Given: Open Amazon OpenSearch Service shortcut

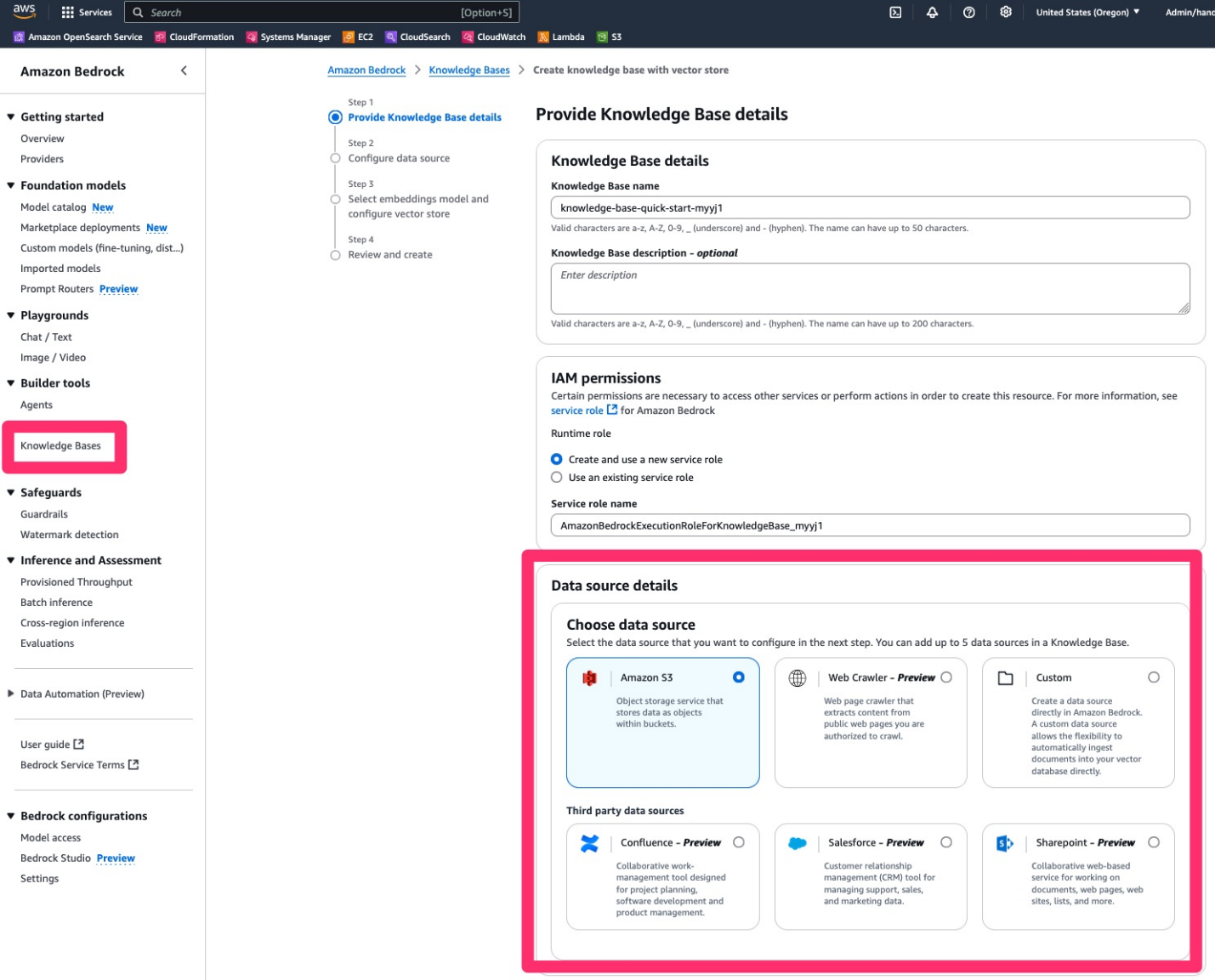Looking at the screenshot, I should 77,37.
